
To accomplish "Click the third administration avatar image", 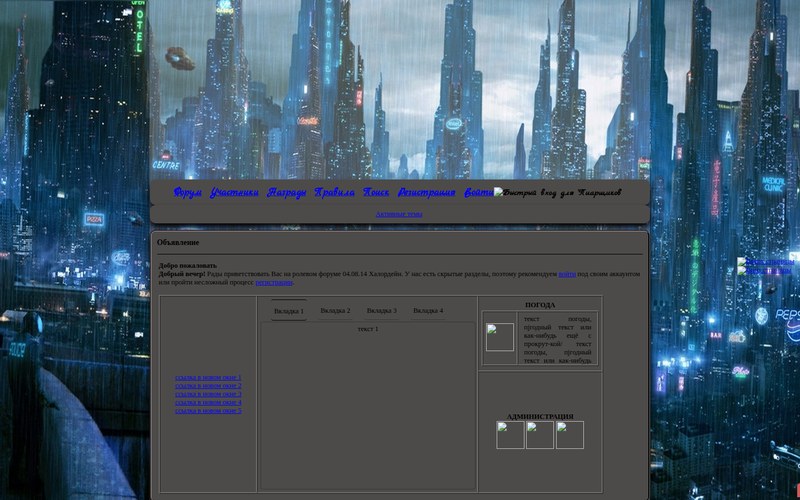I will 570,435.
